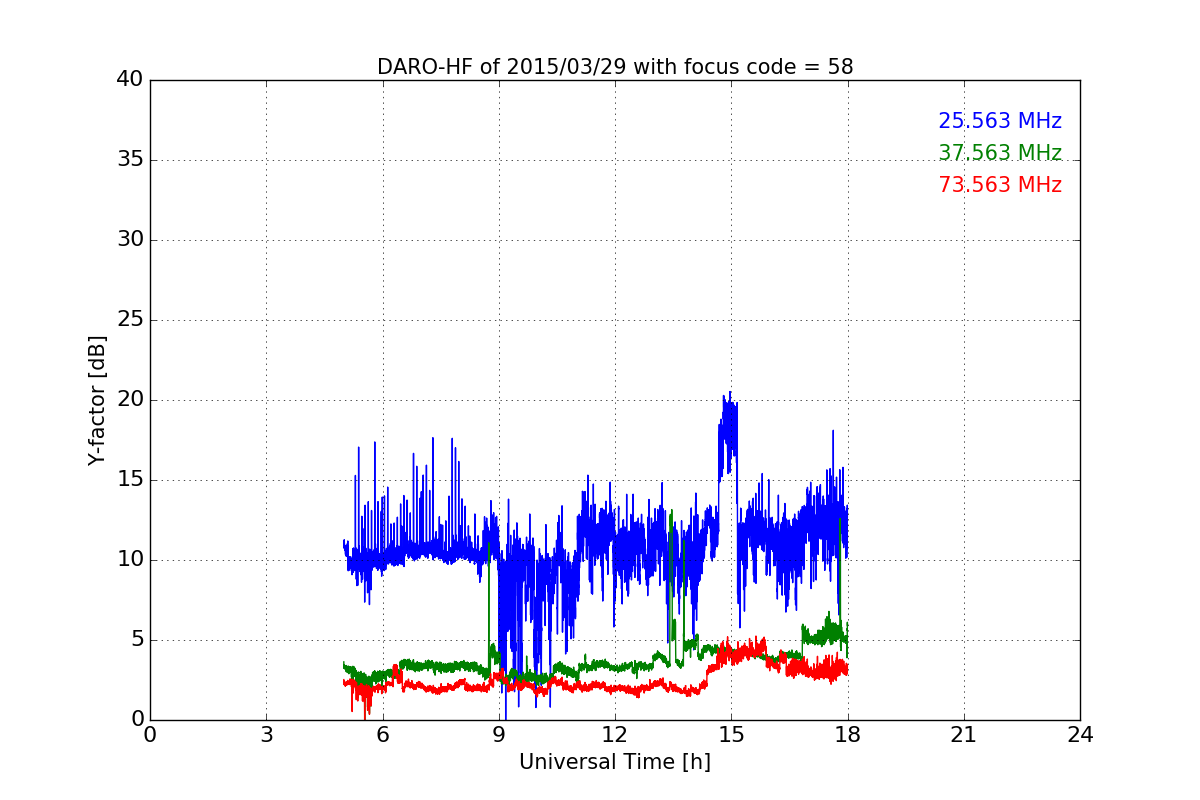Click the y-axis tick label 35

click(x=130, y=159)
